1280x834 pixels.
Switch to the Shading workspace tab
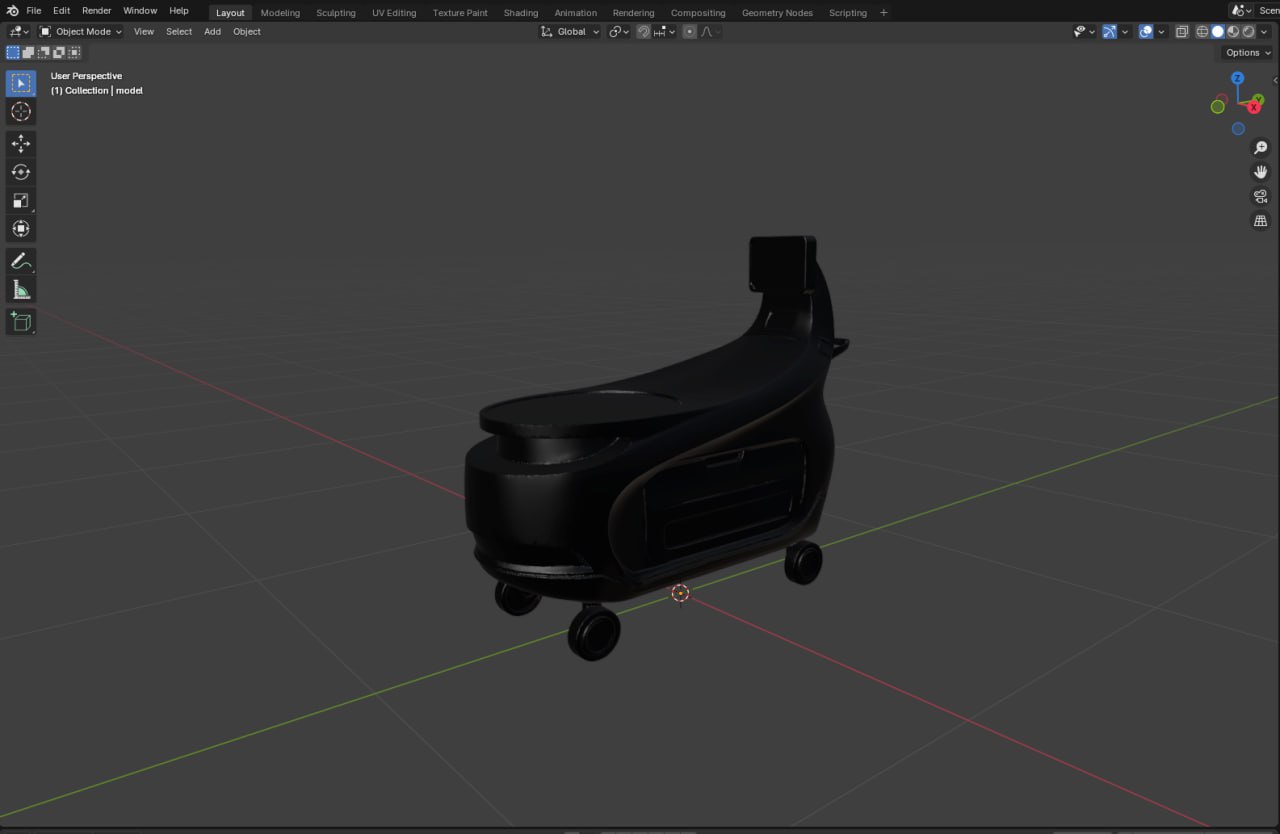pyautogui.click(x=521, y=13)
